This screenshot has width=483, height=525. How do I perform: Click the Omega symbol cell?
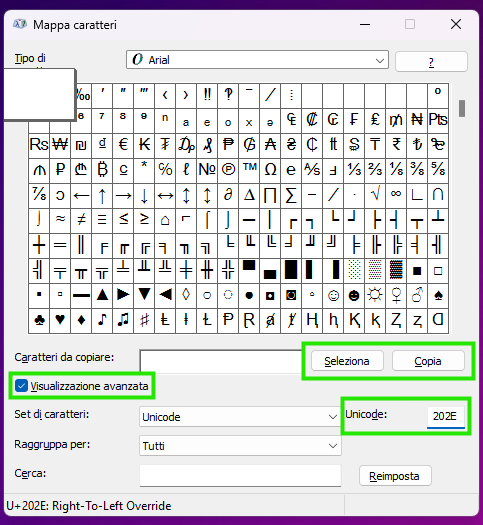[270, 170]
